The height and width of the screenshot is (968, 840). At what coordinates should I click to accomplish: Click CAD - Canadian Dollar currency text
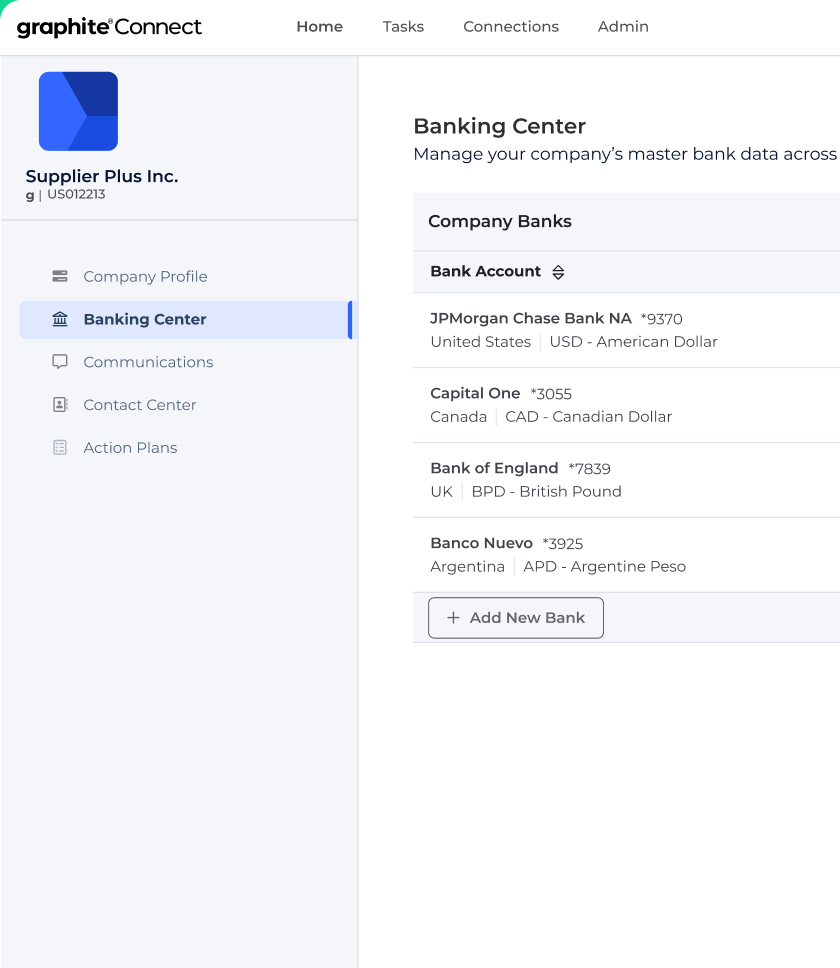pos(588,417)
